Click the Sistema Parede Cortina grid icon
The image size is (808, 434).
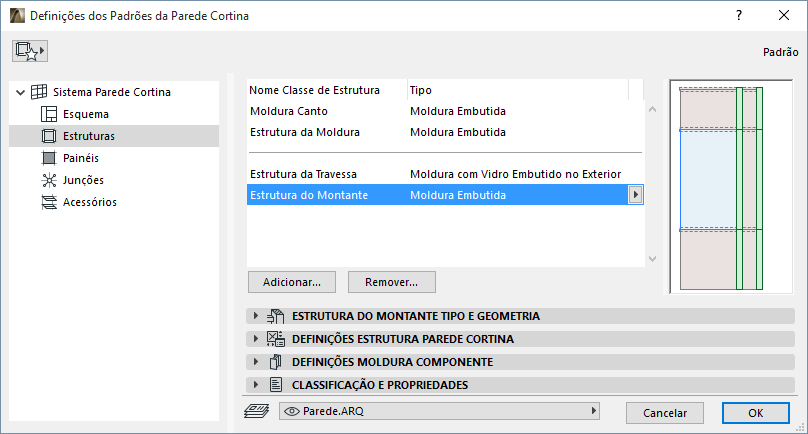click(x=39, y=92)
